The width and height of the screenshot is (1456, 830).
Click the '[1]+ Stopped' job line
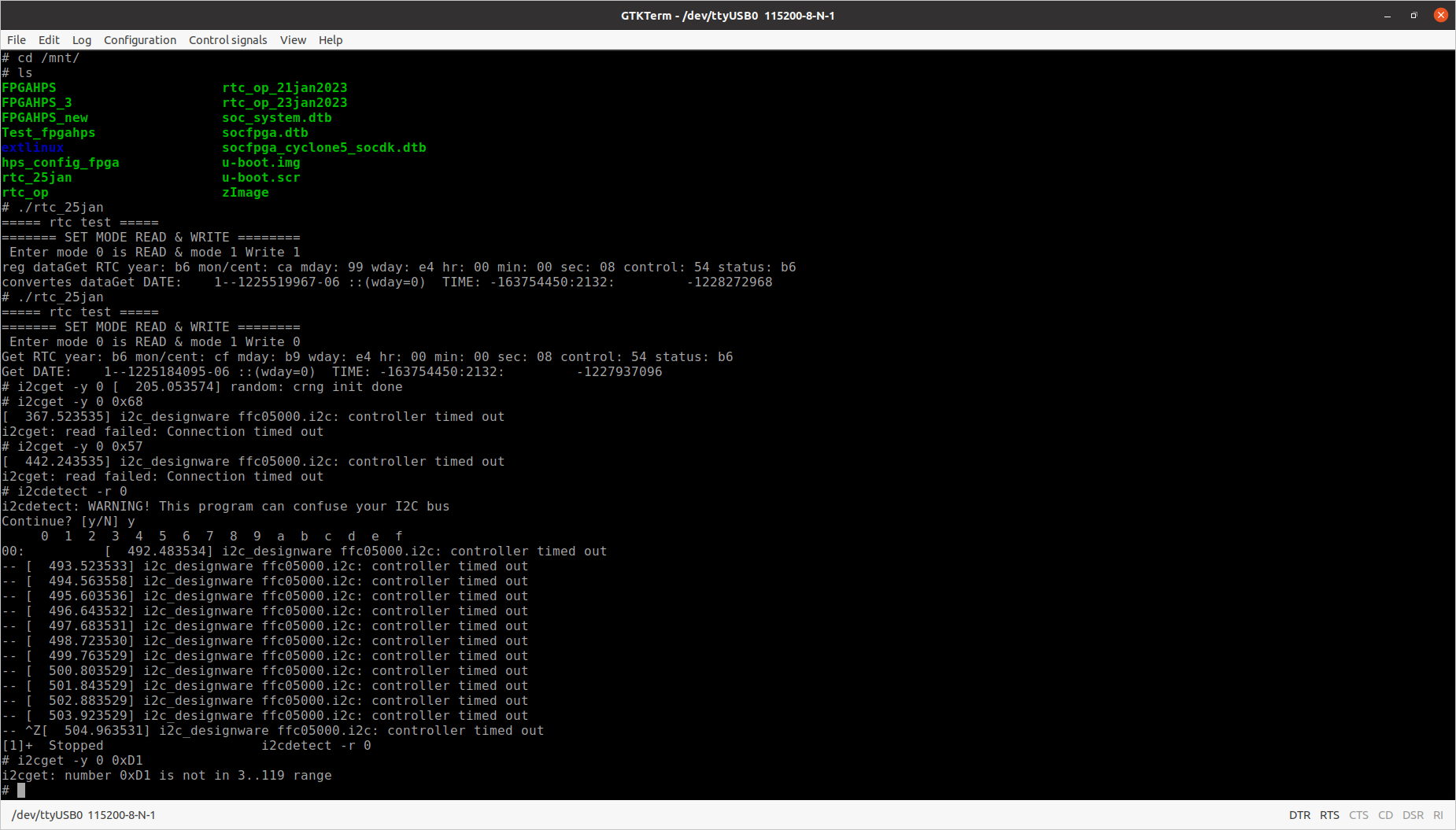pos(187,746)
